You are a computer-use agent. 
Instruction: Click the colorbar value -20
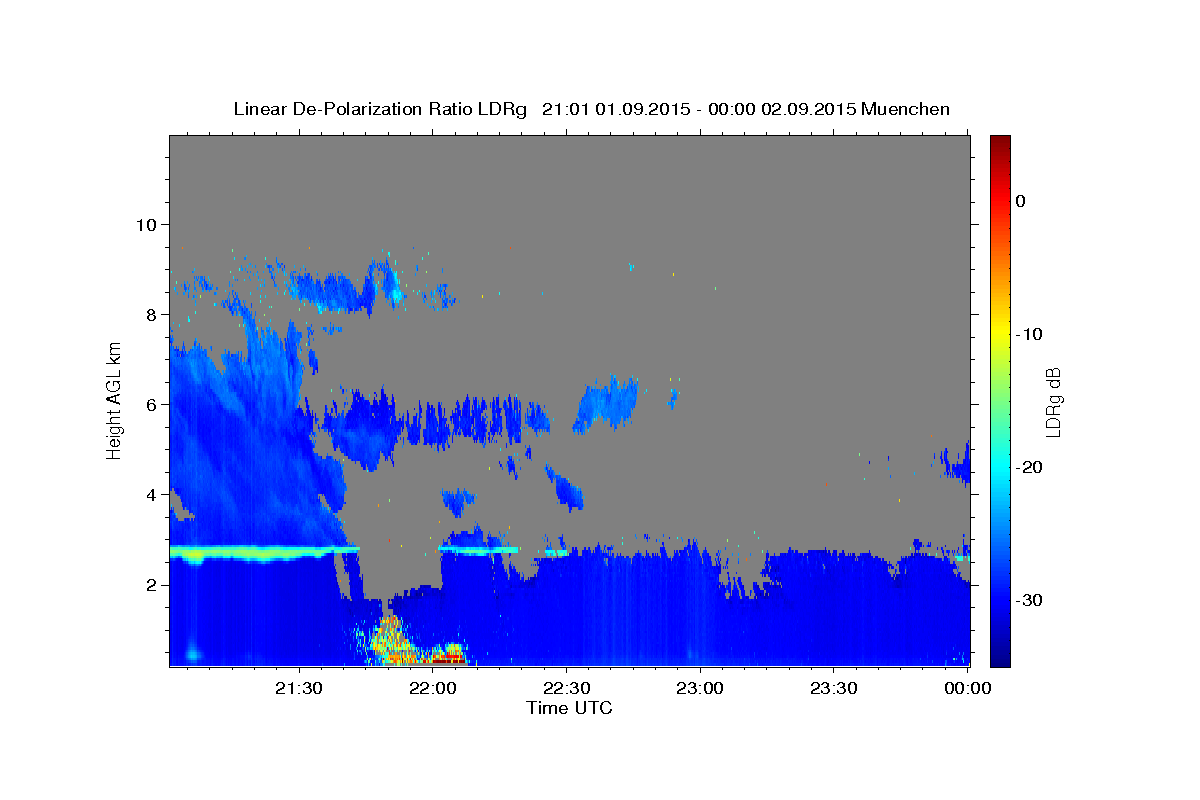coord(1029,467)
